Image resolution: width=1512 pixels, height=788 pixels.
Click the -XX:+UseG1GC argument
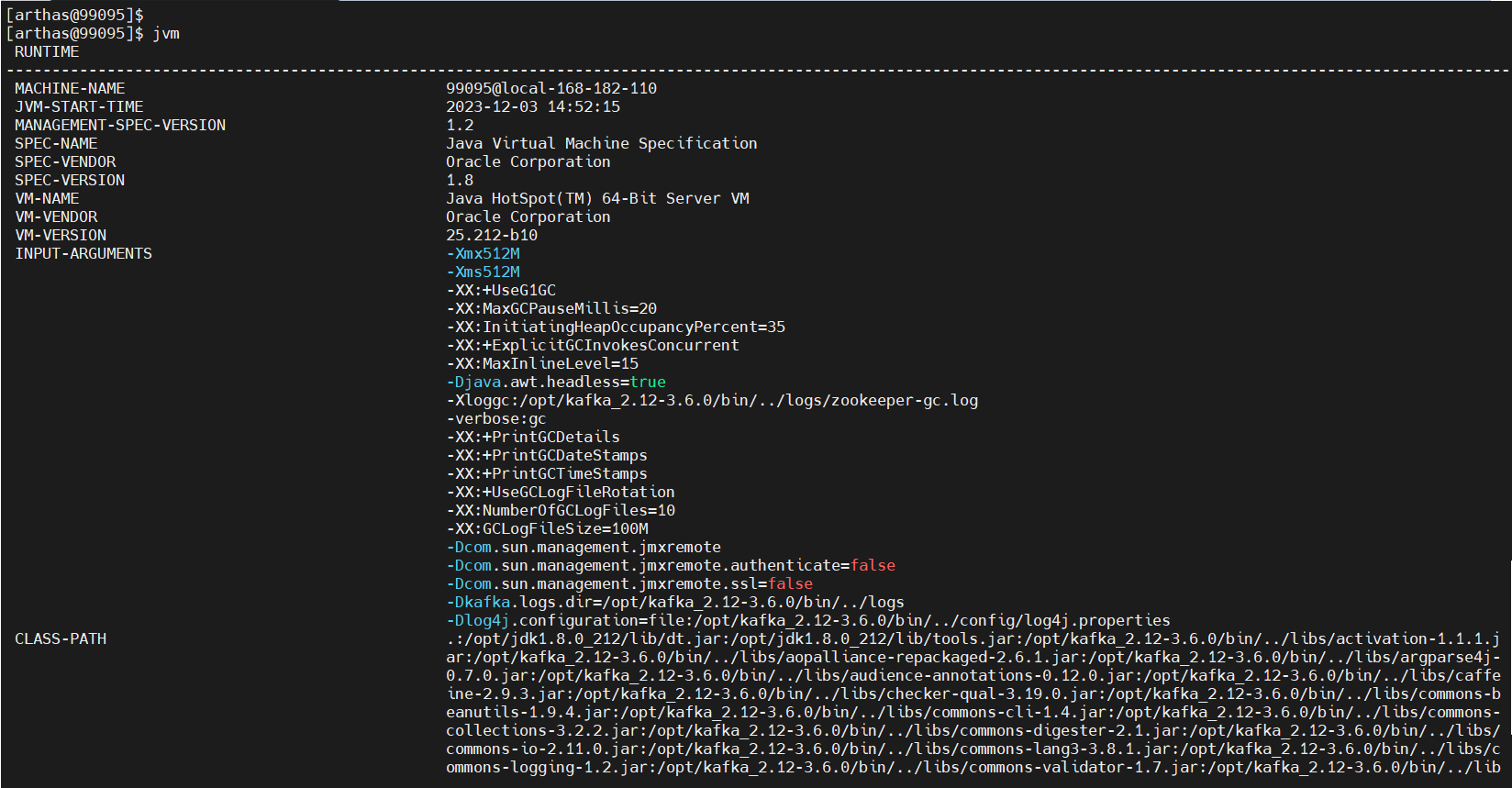click(501, 291)
